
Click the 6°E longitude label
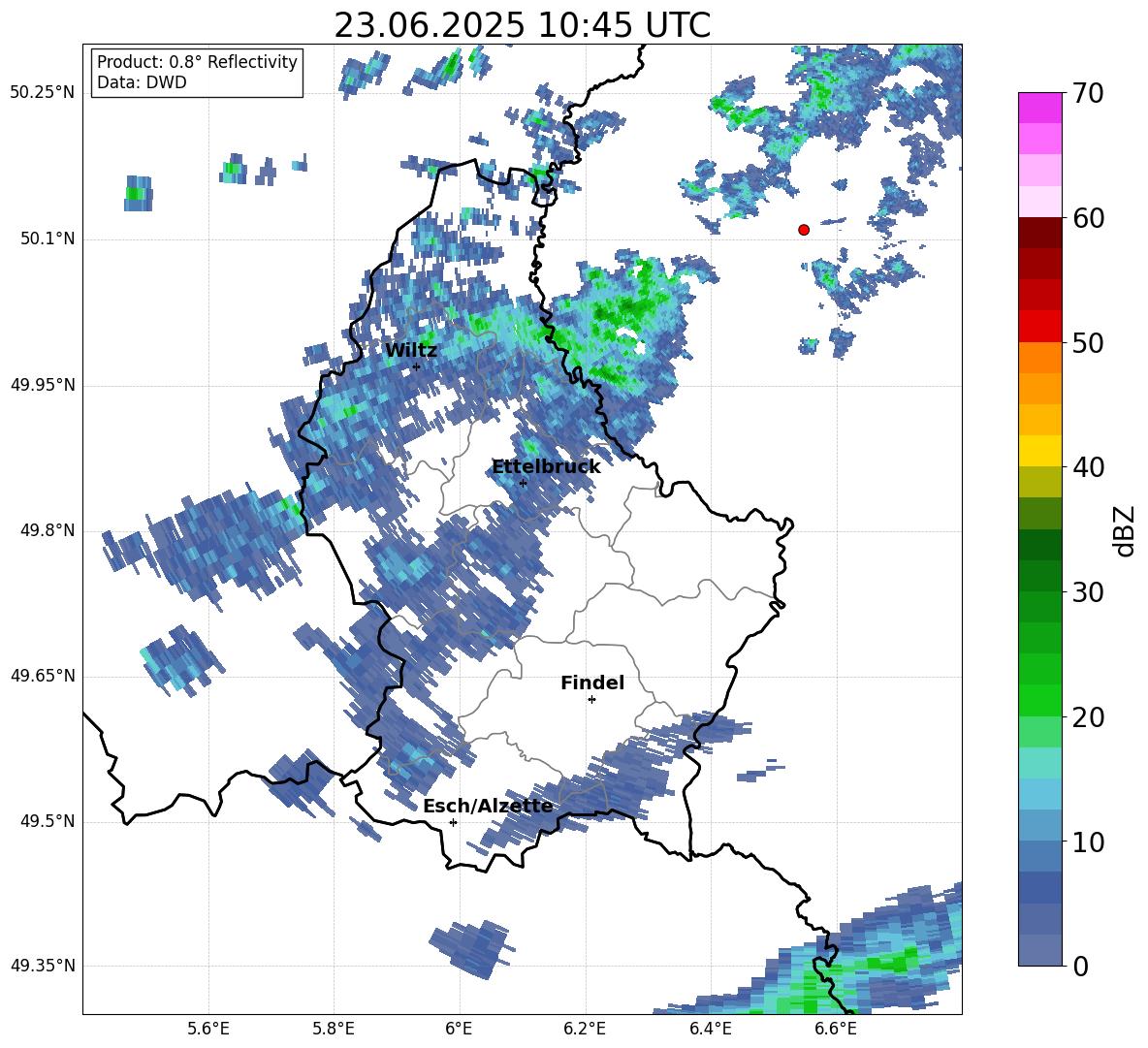click(x=459, y=1029)
